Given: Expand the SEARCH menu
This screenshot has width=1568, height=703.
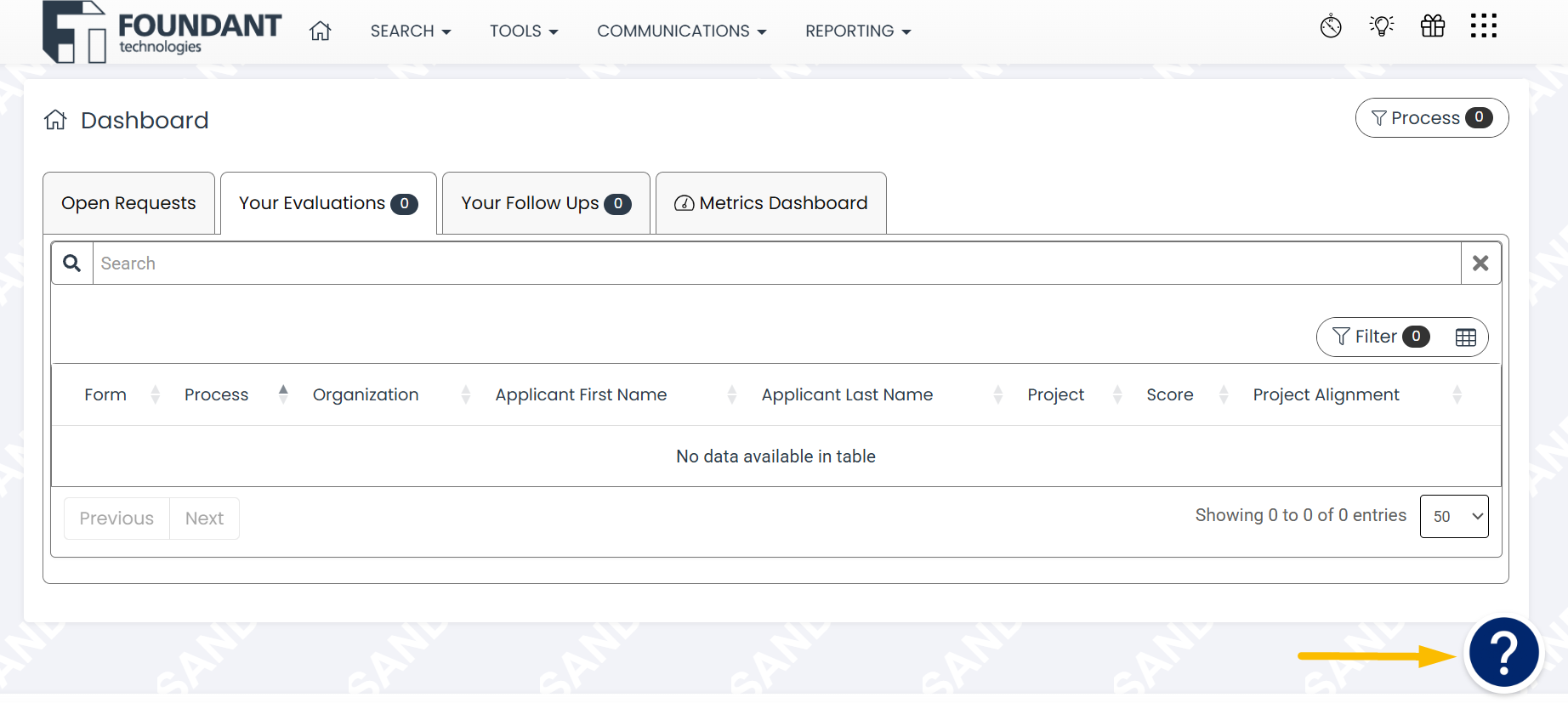Looking at the screenshot, I should [x=411, y=31].
